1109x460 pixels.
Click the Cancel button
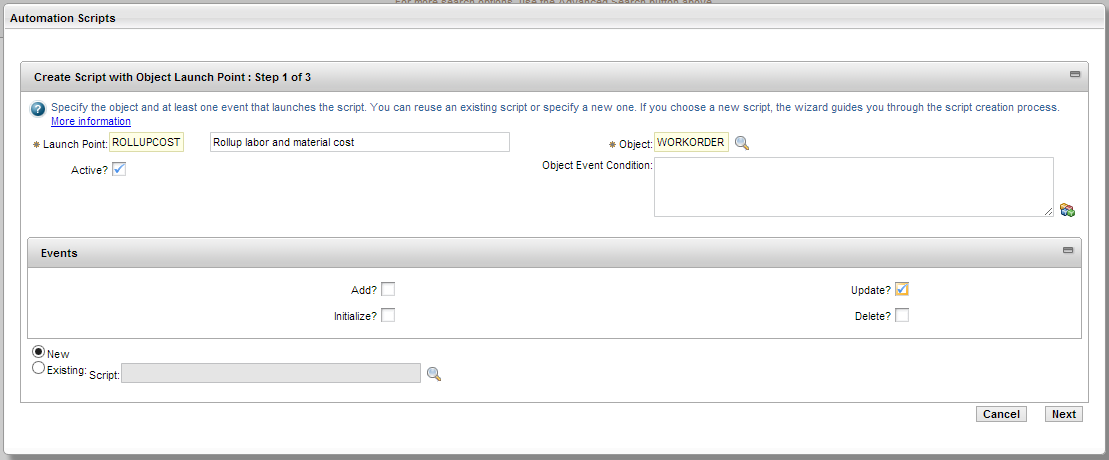click(1001, 414)
